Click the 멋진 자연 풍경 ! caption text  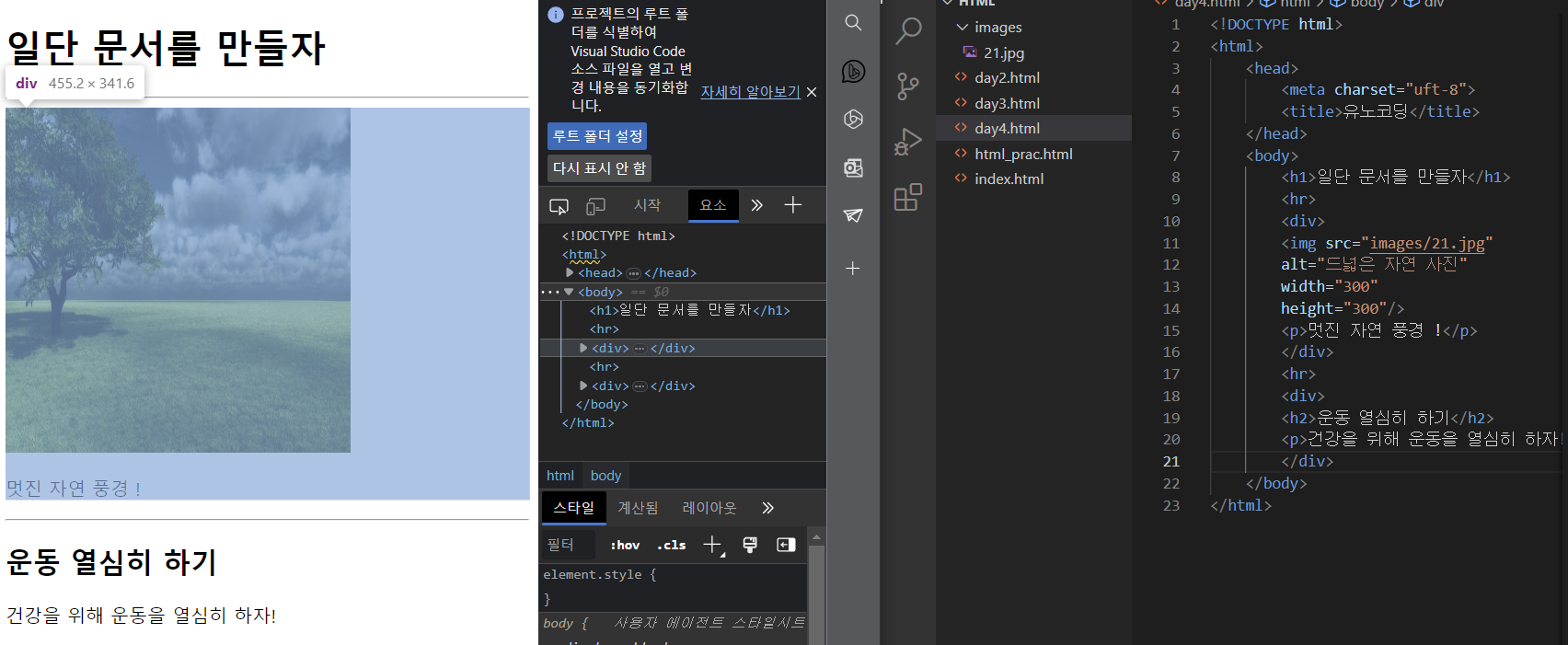(x=74, y=489)
